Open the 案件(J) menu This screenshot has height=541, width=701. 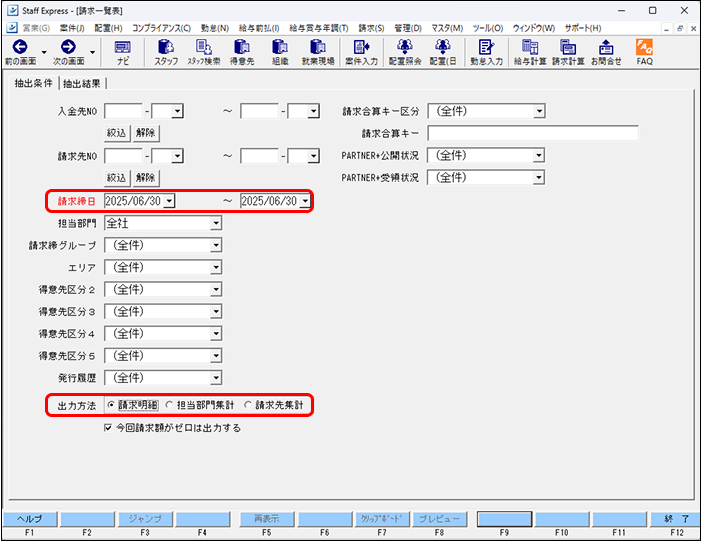coord(72,28)
